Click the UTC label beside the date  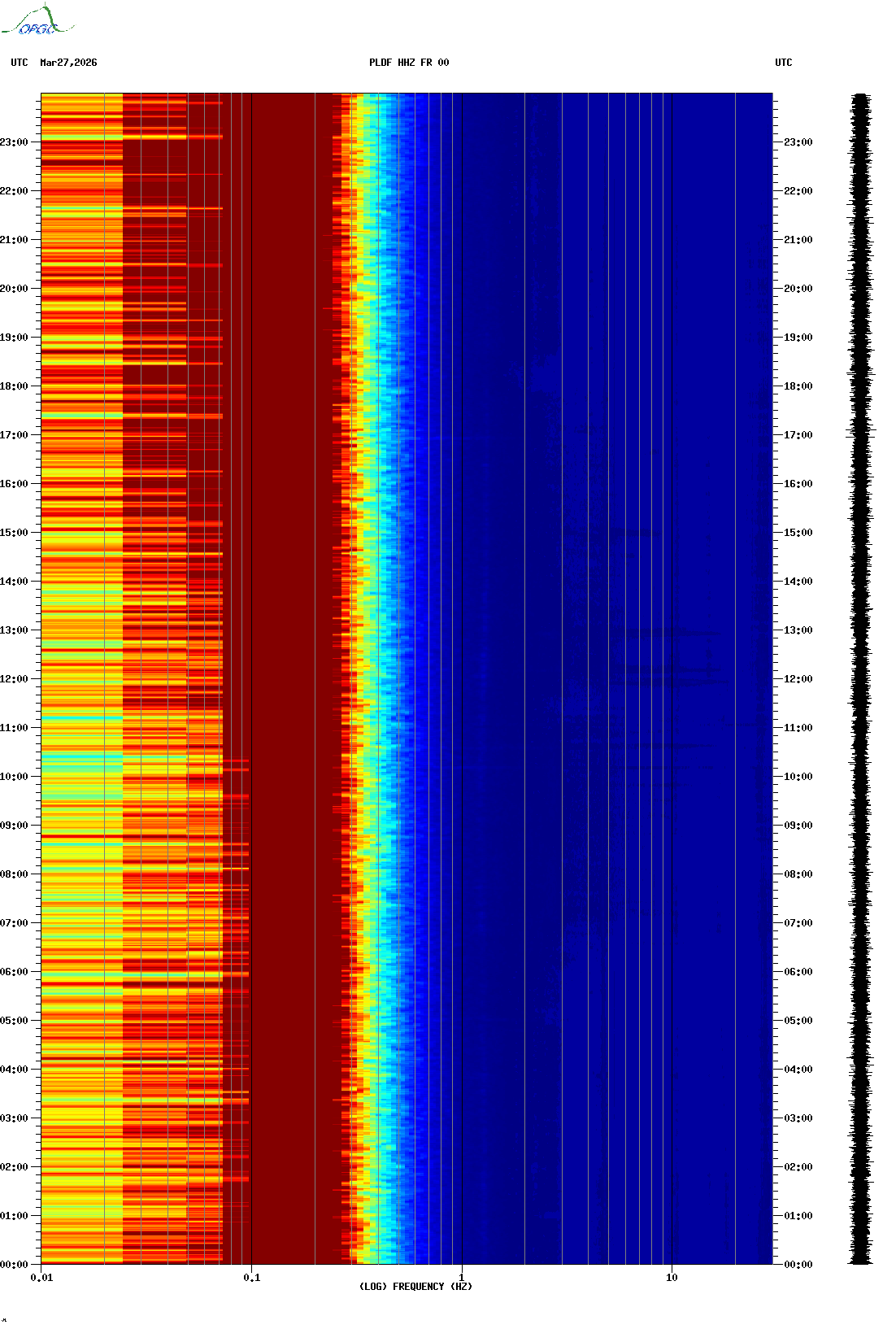[x=20, y=63]
